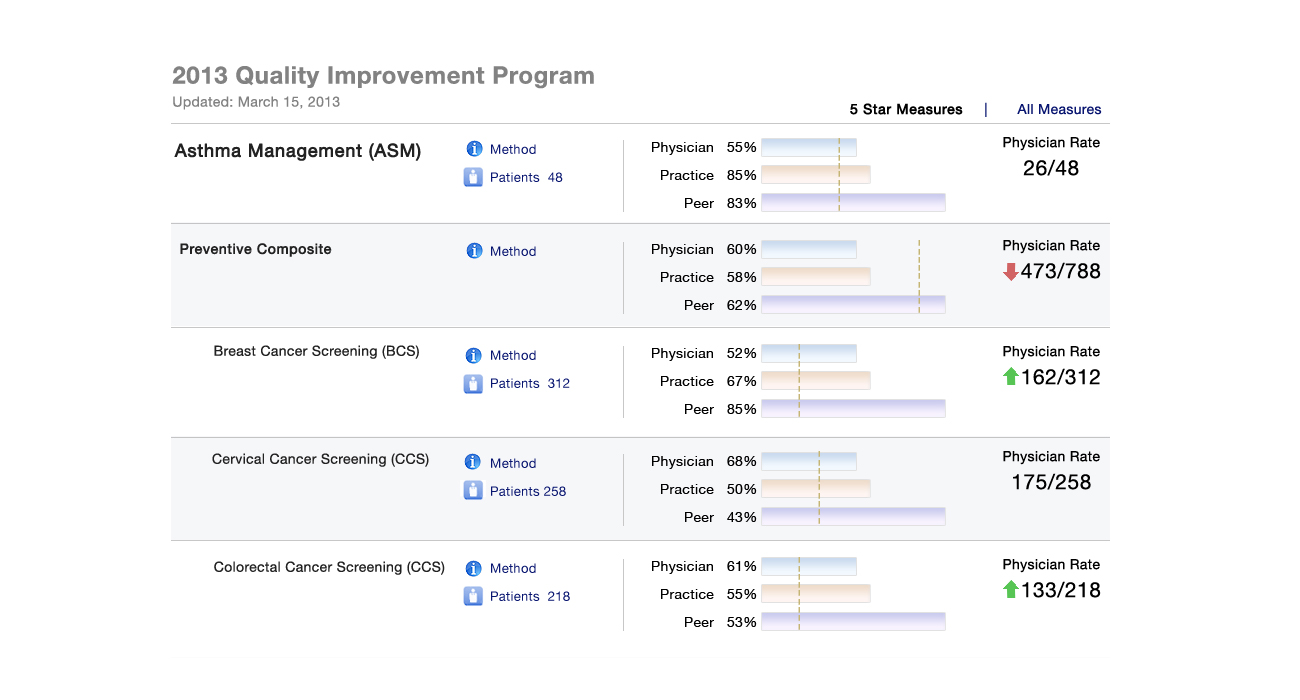Switch to the All Measures tab
1300x700 pixels.
pyautogui.click(x=1059, y=110)
